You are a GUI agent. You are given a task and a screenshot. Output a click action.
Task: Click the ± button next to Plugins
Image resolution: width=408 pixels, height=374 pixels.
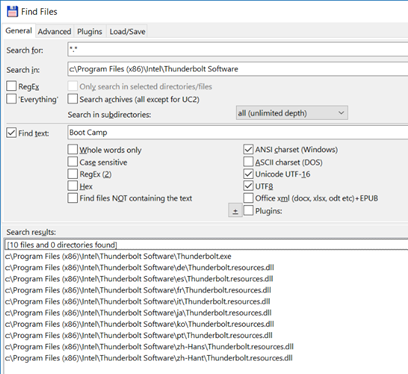pos(235,211)
